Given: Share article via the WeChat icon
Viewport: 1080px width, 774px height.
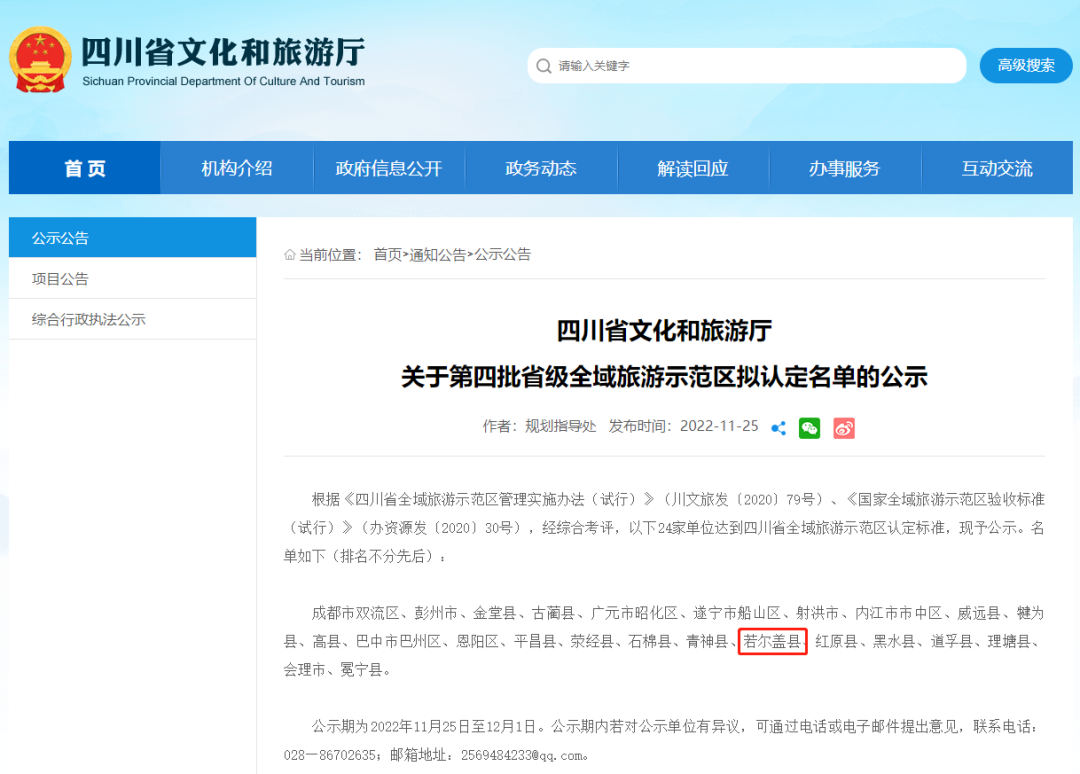Looking at the screenshot, I should pos(809,428).
